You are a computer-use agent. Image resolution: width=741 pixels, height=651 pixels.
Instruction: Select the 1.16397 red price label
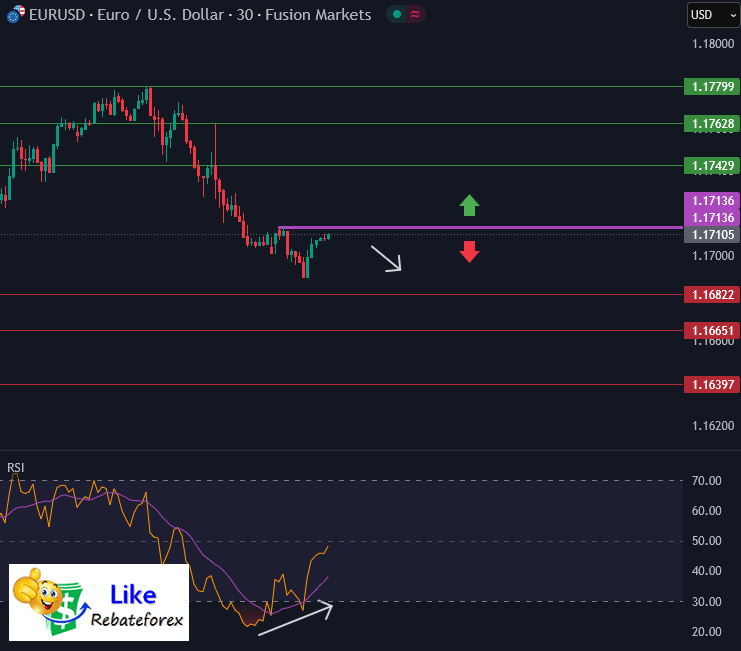click(x=712, y=385)
